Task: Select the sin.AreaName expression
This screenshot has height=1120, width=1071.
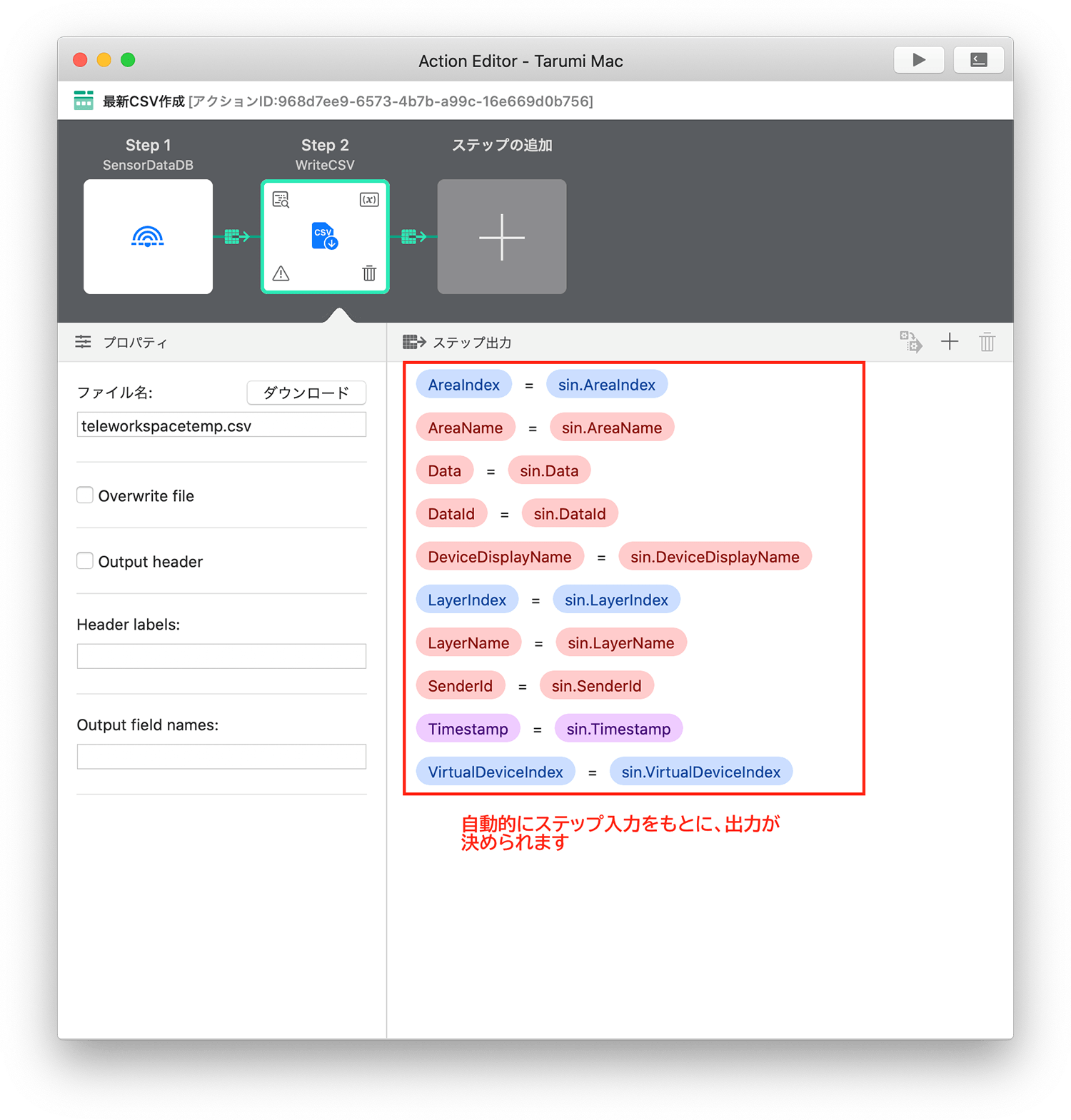Action: coord(612,428)
